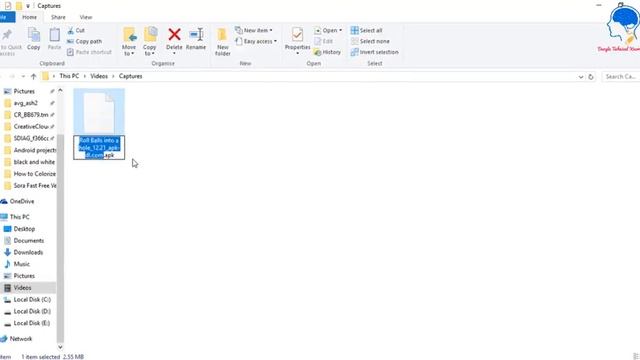Switch to the Home ribbon tab
The image size is (640, 360).
tap(29, 17)
